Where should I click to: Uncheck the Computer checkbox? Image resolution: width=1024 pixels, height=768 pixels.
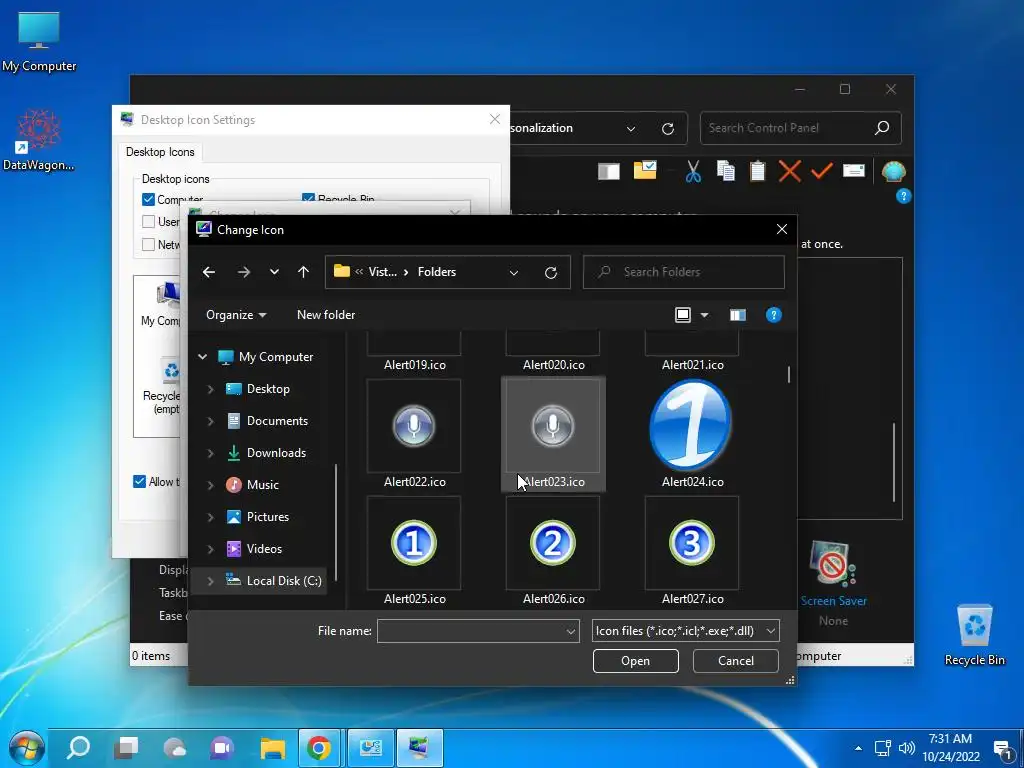click(148, 199)
